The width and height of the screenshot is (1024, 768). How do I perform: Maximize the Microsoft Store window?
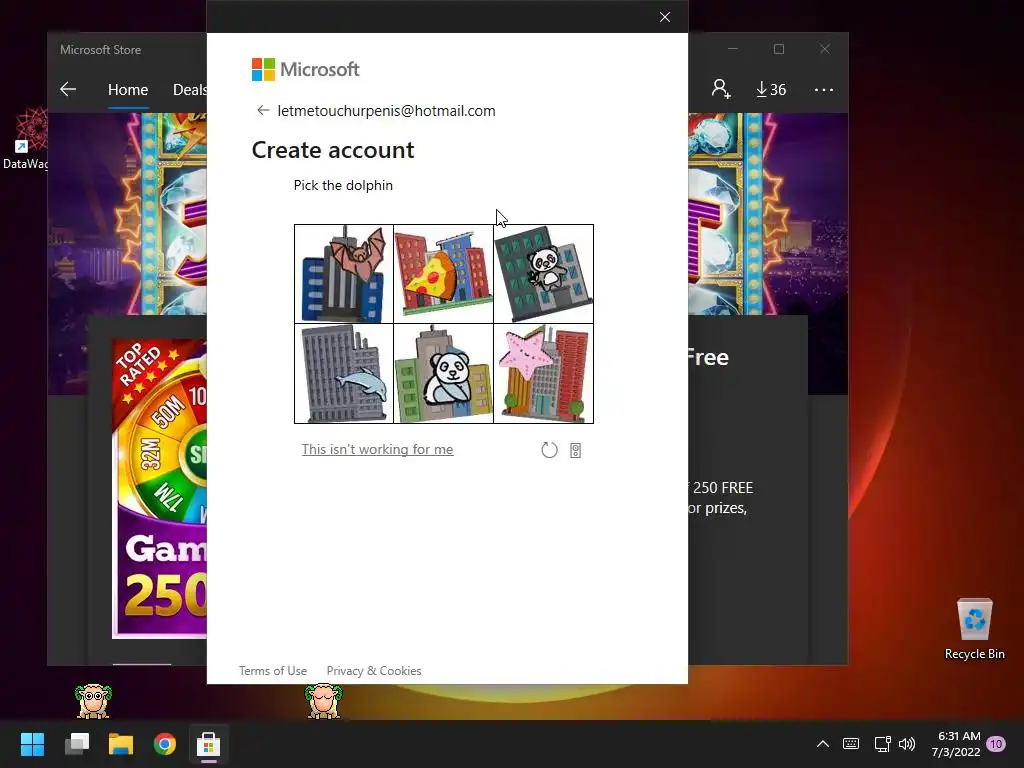pyautogui.click(x=778, y=49)
